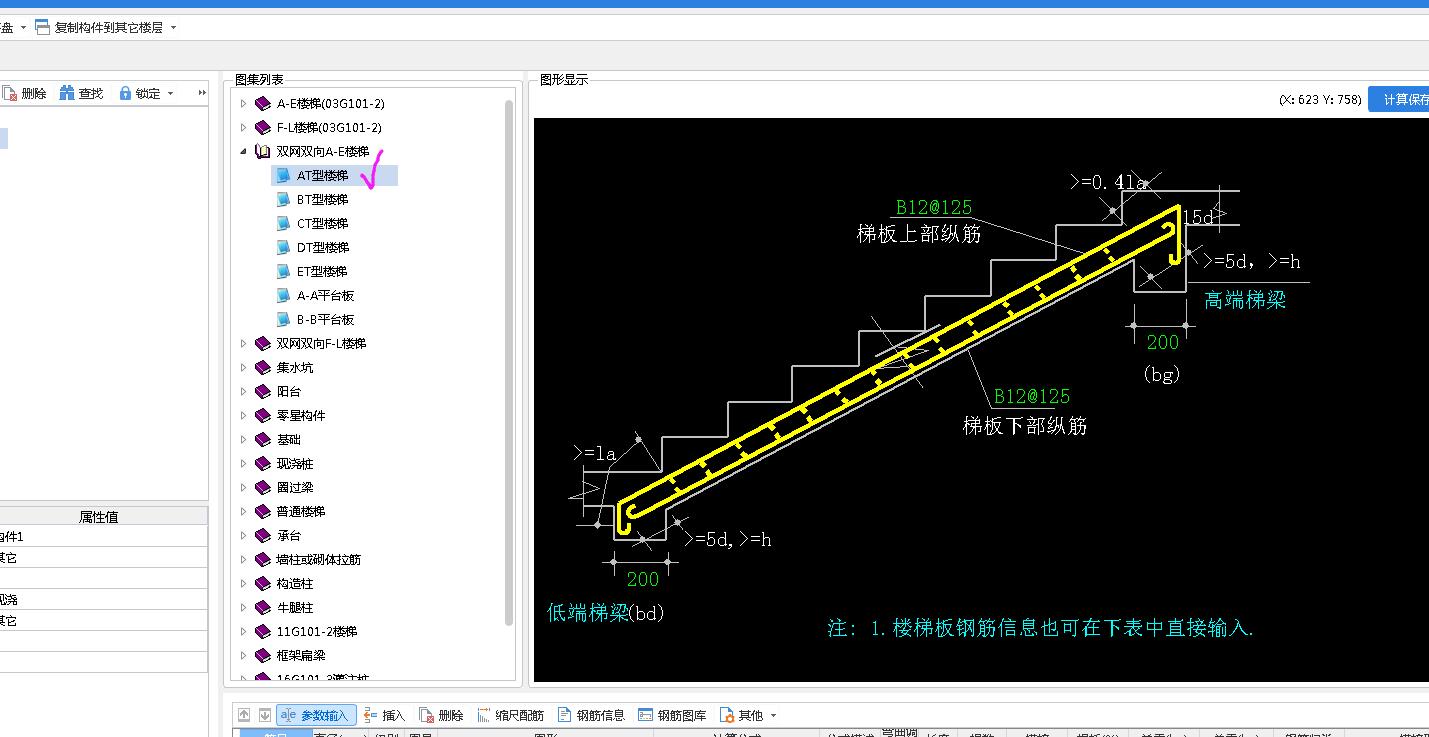Screen dimensions: 1429x737
Task: Click 复制构件到其它楼层 button
Action: pos(98,28)
